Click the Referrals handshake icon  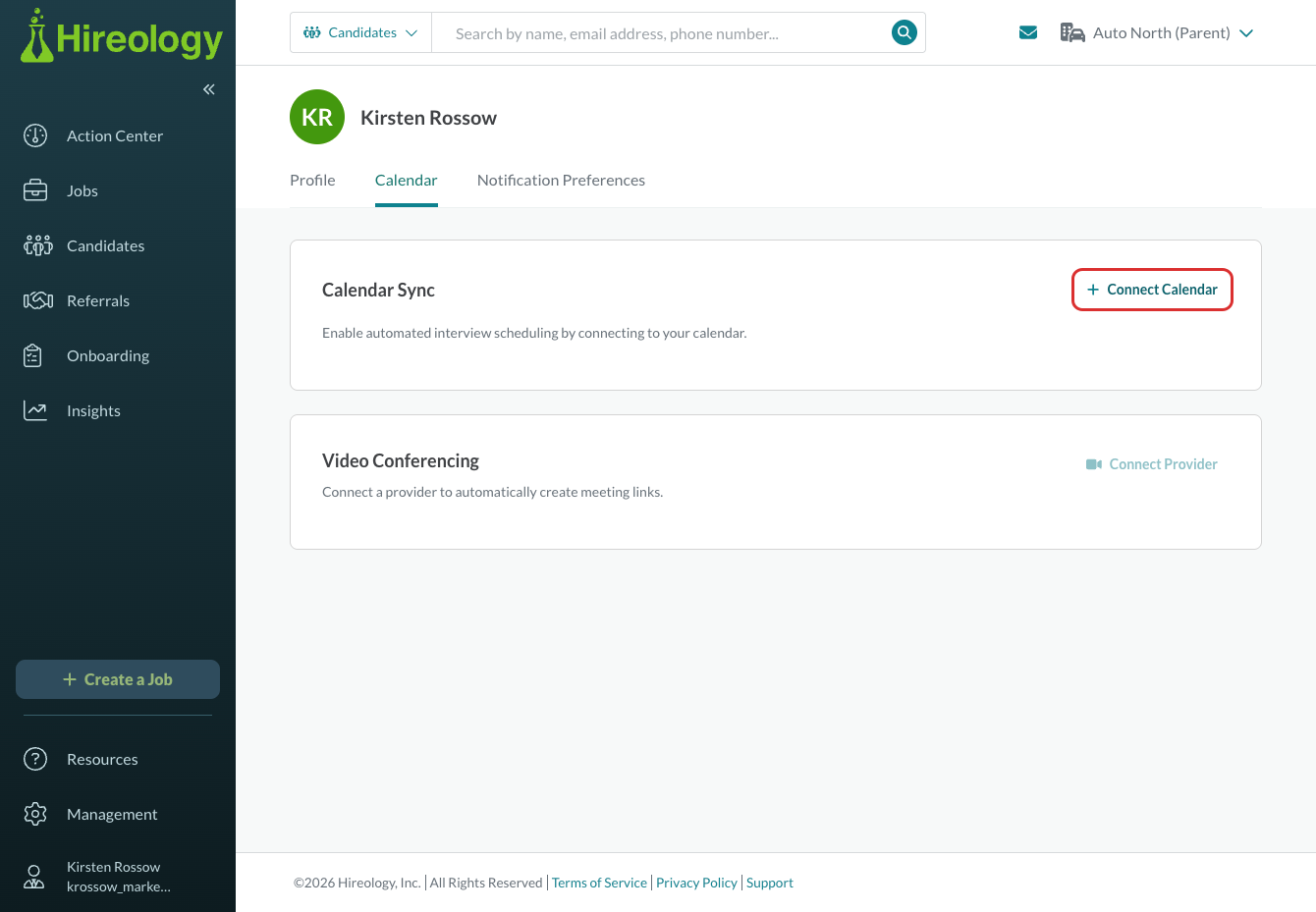(38, 300)
